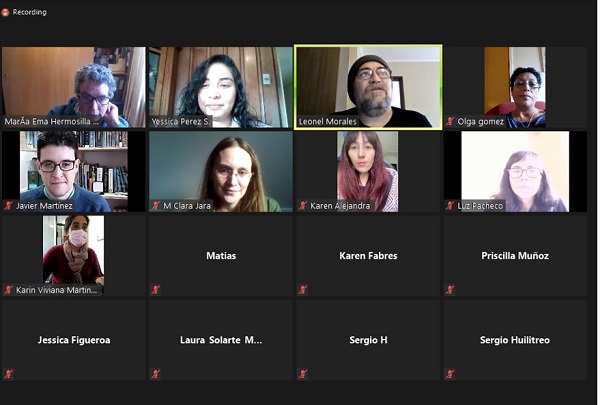Click muted mic icon in Priscilla Muñoz tile
Viewport: 600px width, 405px height.
[450, 290]
